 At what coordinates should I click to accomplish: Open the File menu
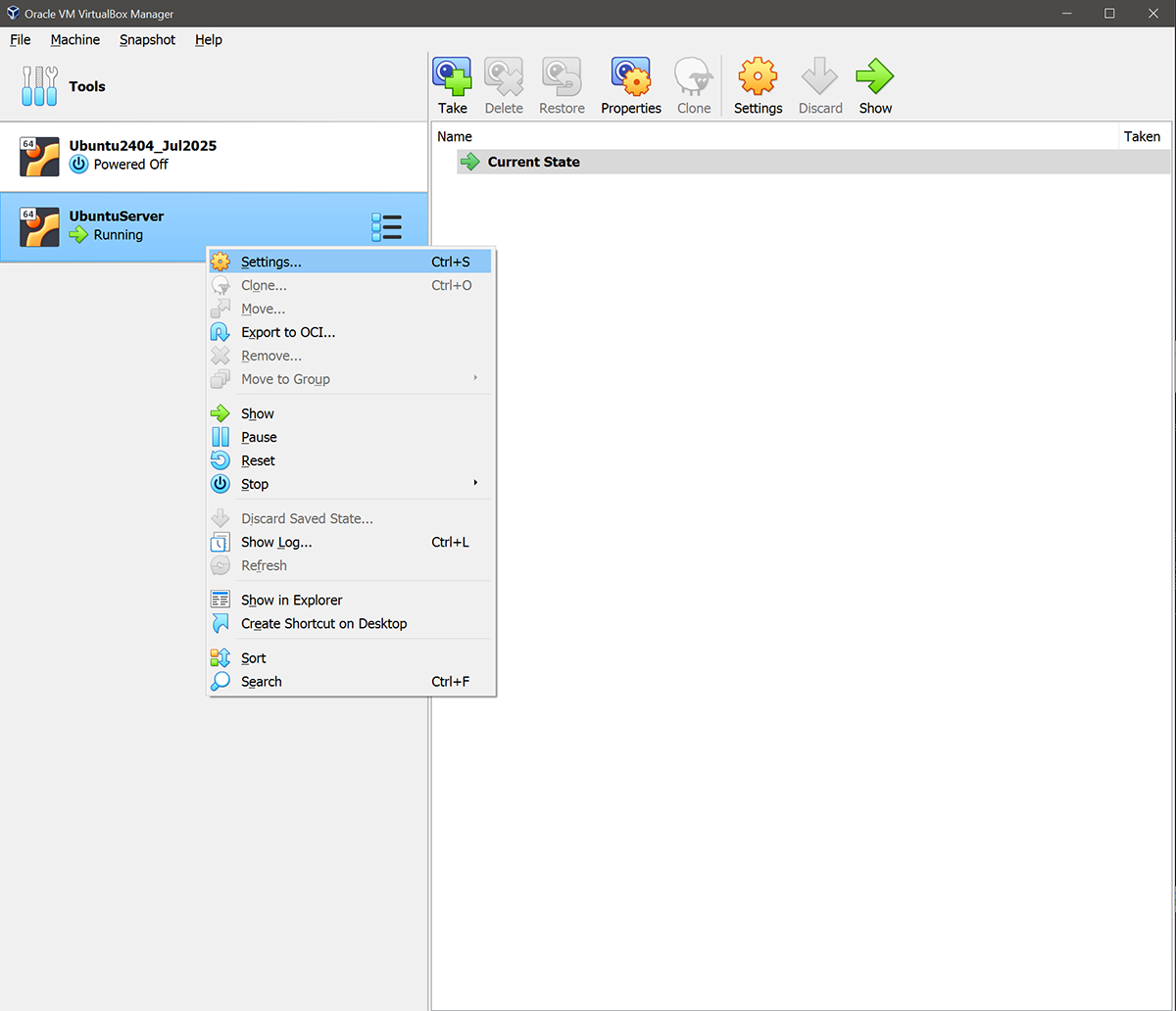tap(21, 40)
